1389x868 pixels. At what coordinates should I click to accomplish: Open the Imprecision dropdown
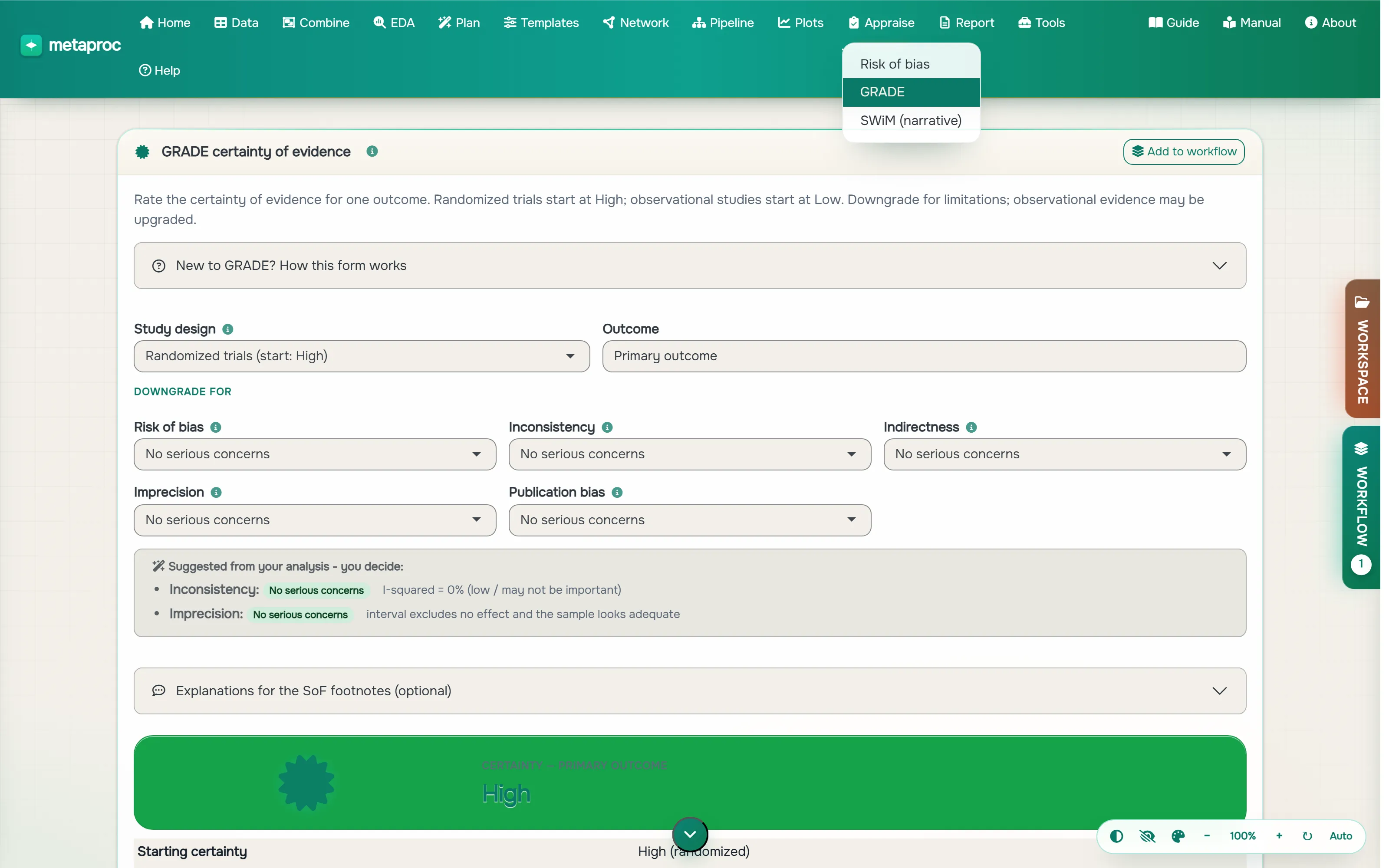click(x=315, y=520)
